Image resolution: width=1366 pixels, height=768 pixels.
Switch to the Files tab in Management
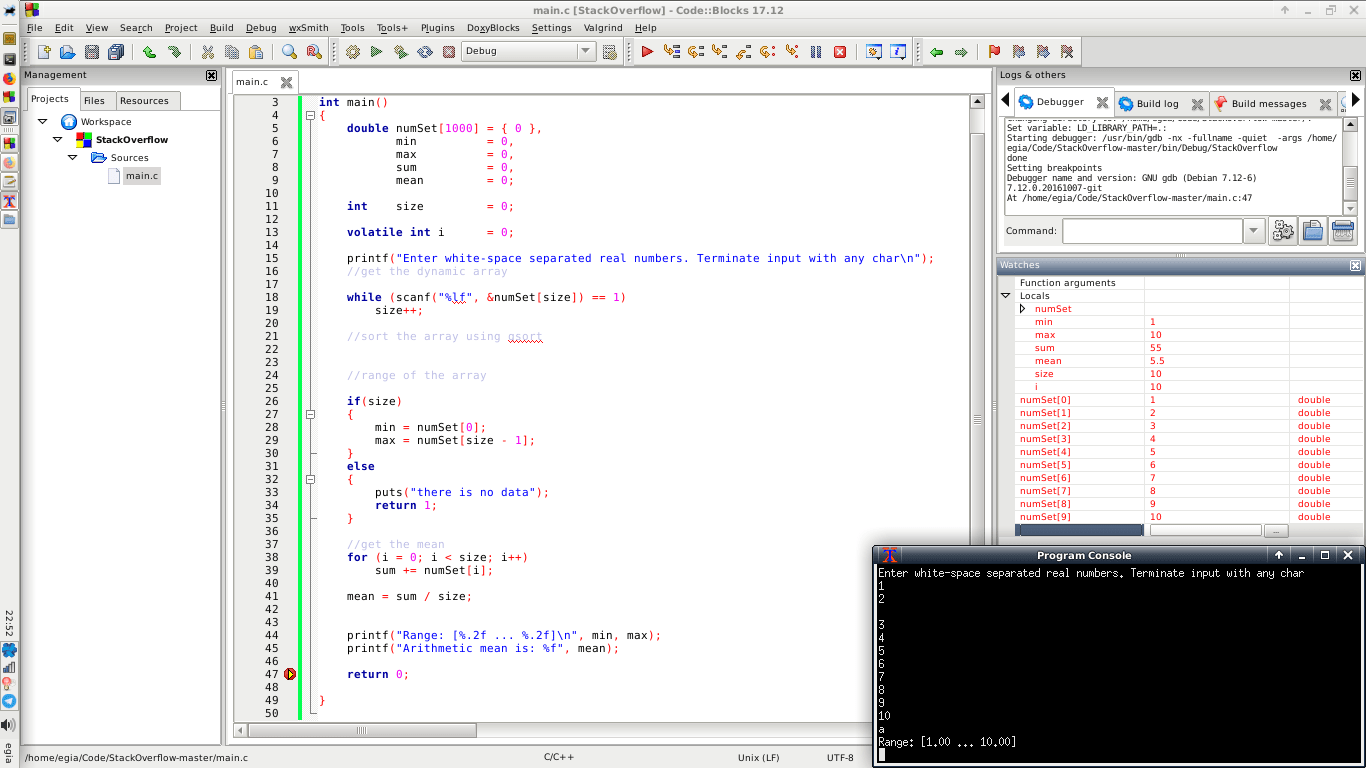(x=94, y=101)
